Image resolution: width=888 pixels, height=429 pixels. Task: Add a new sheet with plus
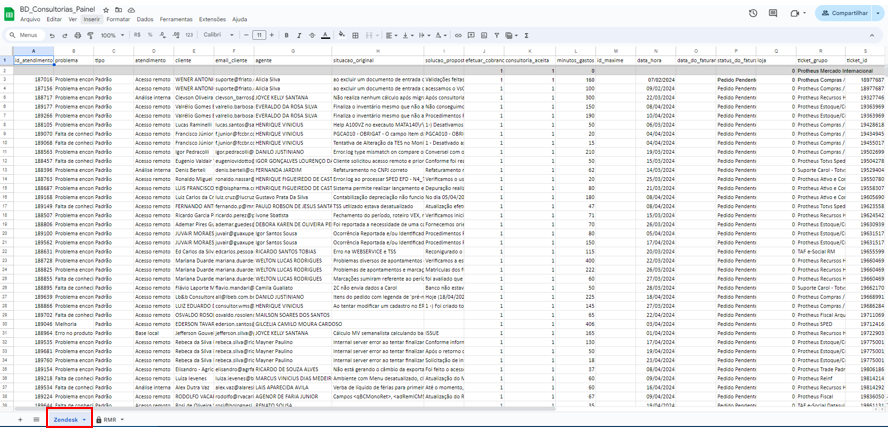tap(20, 419)
